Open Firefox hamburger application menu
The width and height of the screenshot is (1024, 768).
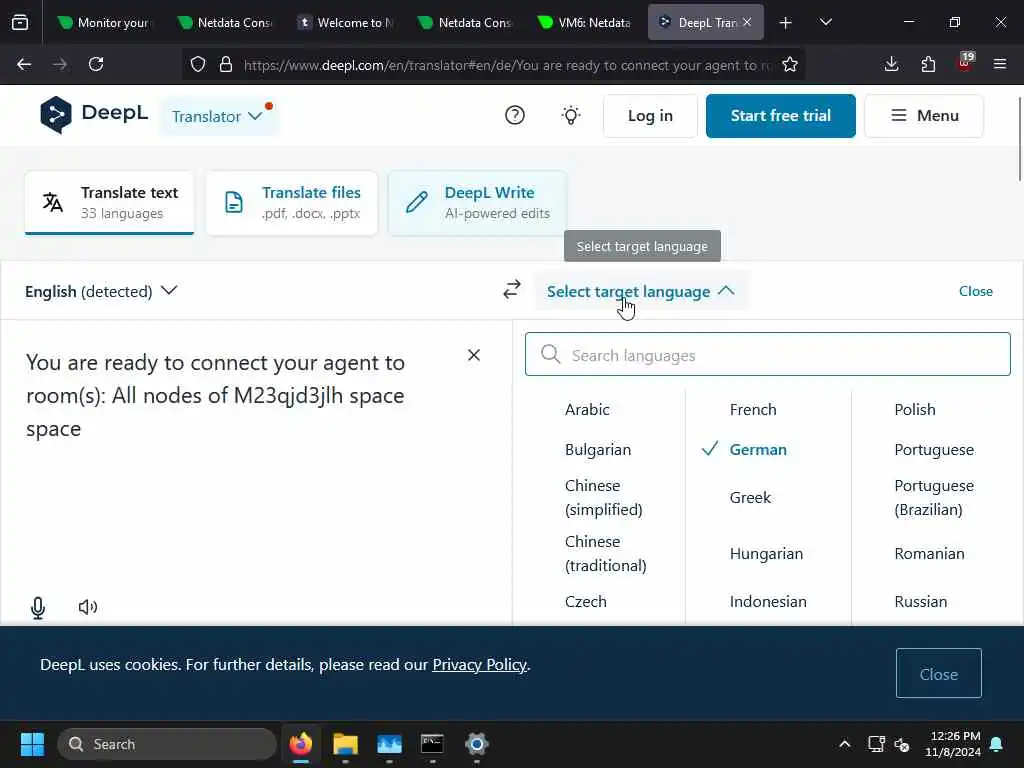point(1000,64)
